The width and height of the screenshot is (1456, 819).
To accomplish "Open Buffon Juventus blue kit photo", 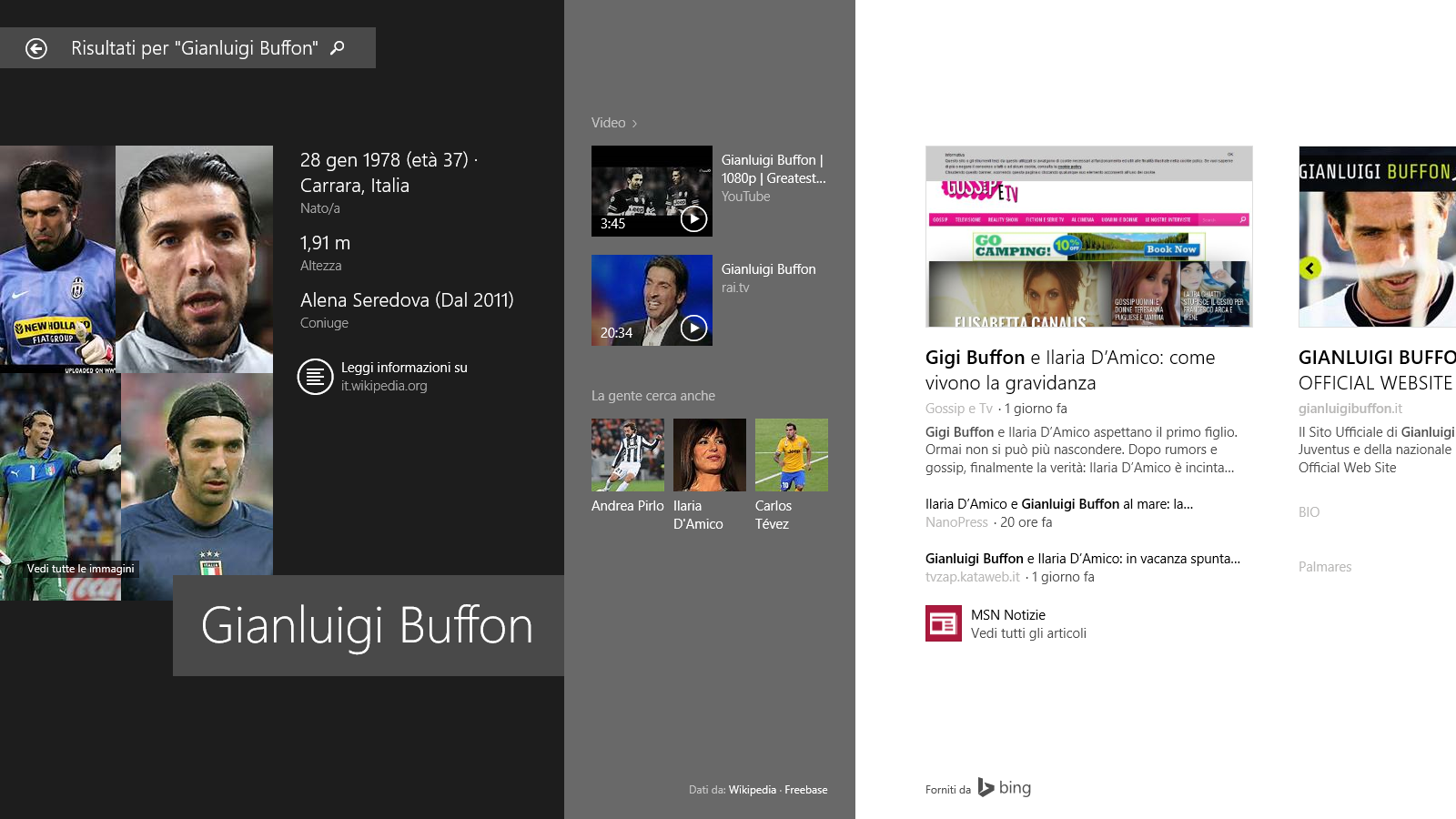I will [x=57, y=259].
